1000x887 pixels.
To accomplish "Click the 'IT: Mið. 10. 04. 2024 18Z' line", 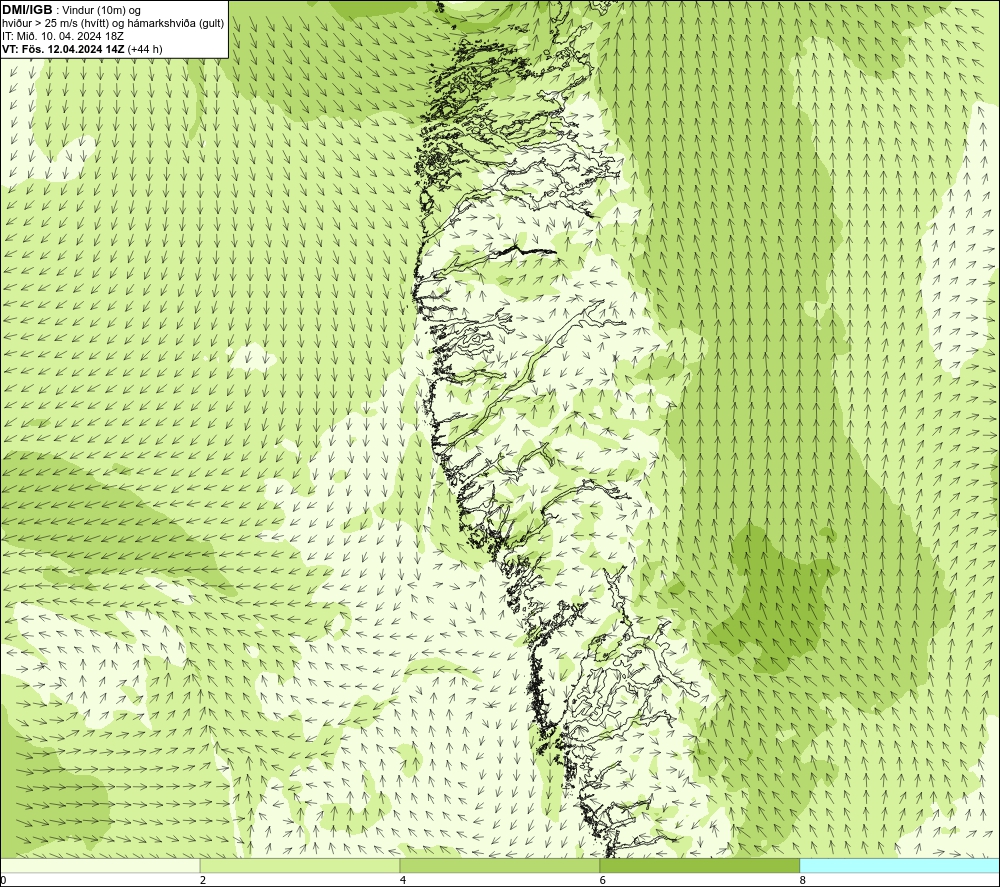I will pyautogui.click(x=63, y=36).
